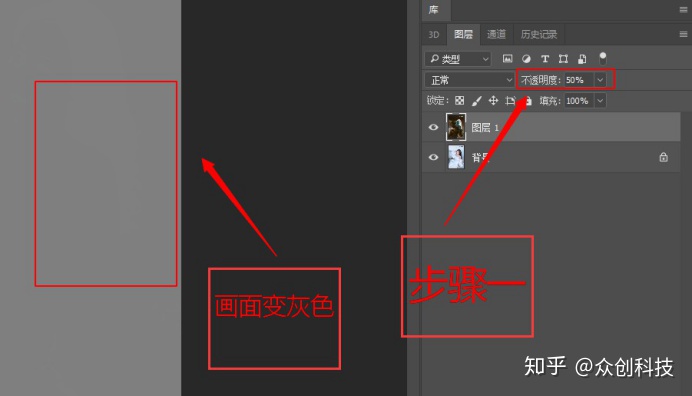692x396 pixels.
Task: Open the 历史记录 (History) tab
Action: pyautogui.click(x=538, y=34)
